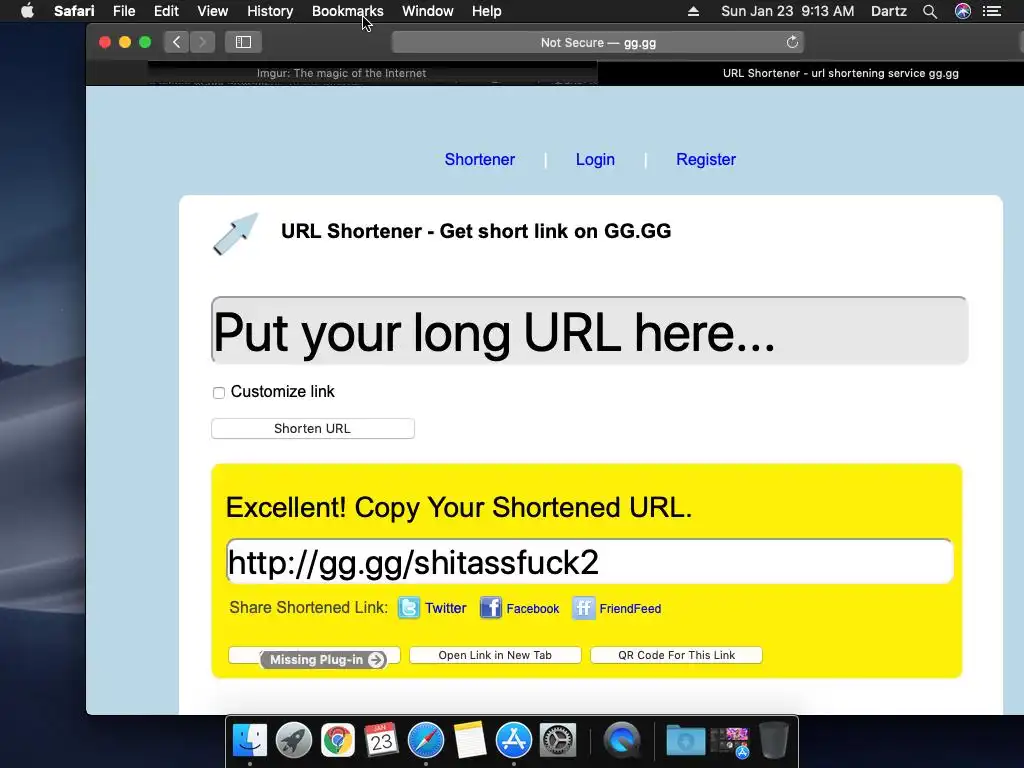Open the Apple menu
The height and width of the screenshot is (768, 1024).
pos(27,11)
